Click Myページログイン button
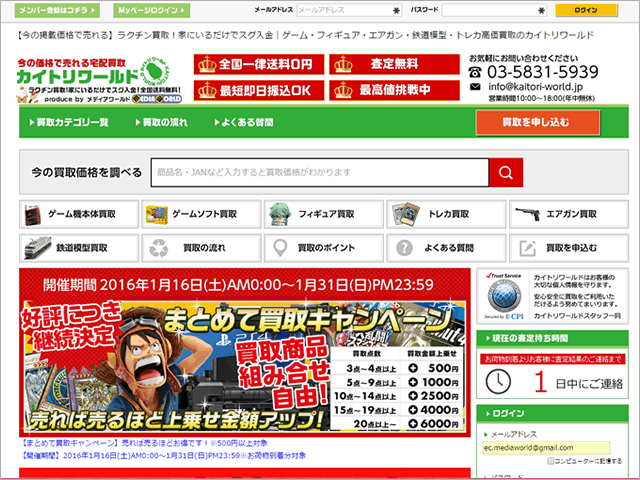The image size is (640, 480). (151, 10)
